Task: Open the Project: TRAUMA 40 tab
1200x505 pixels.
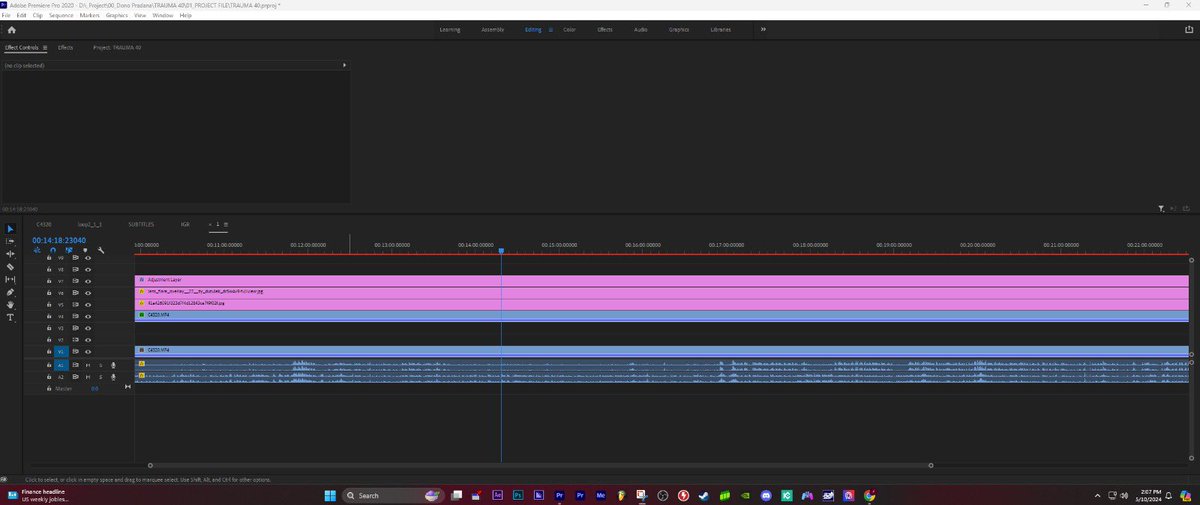Action: 117,47
